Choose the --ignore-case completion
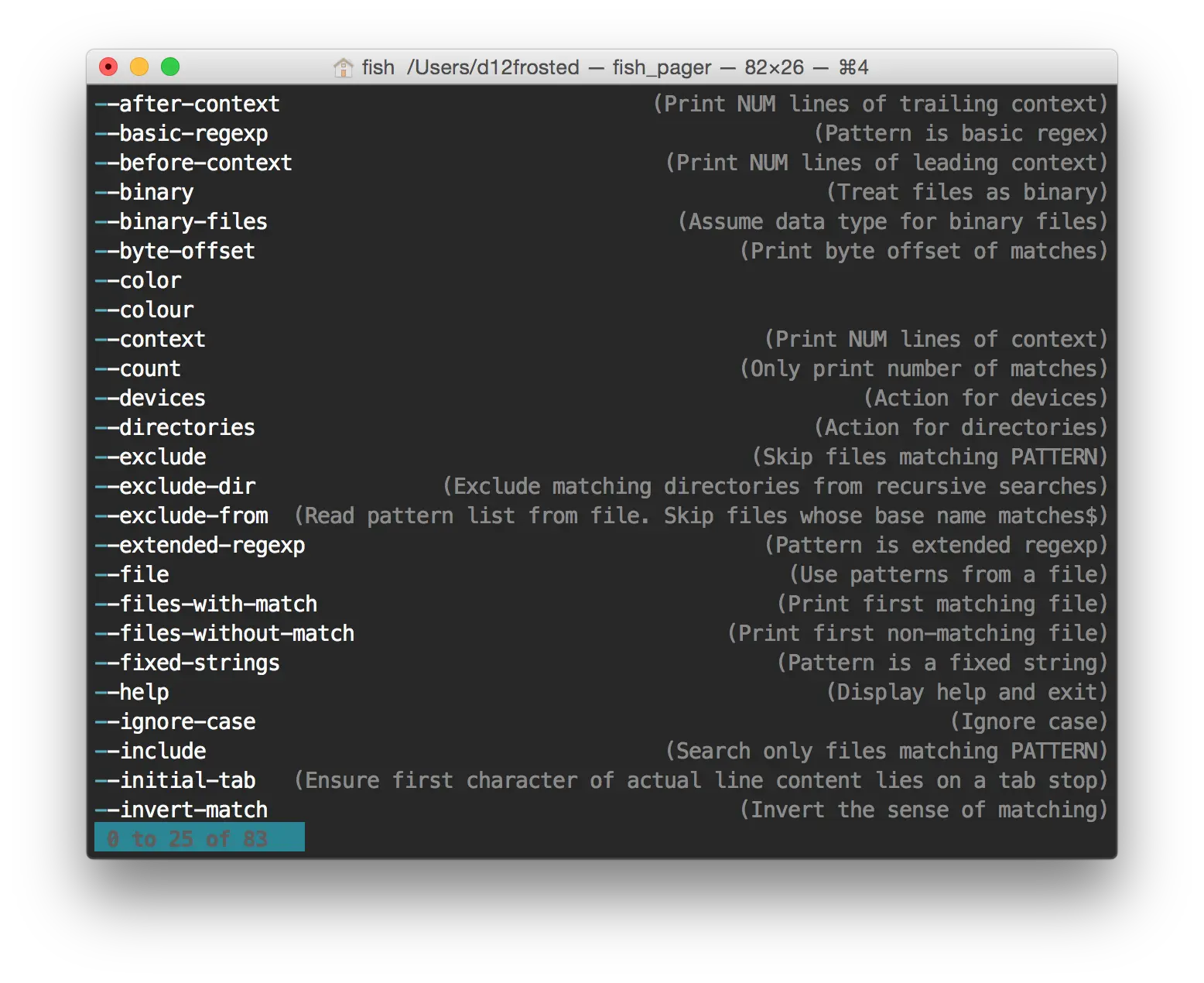The image size is (1204, 983). 176,722
